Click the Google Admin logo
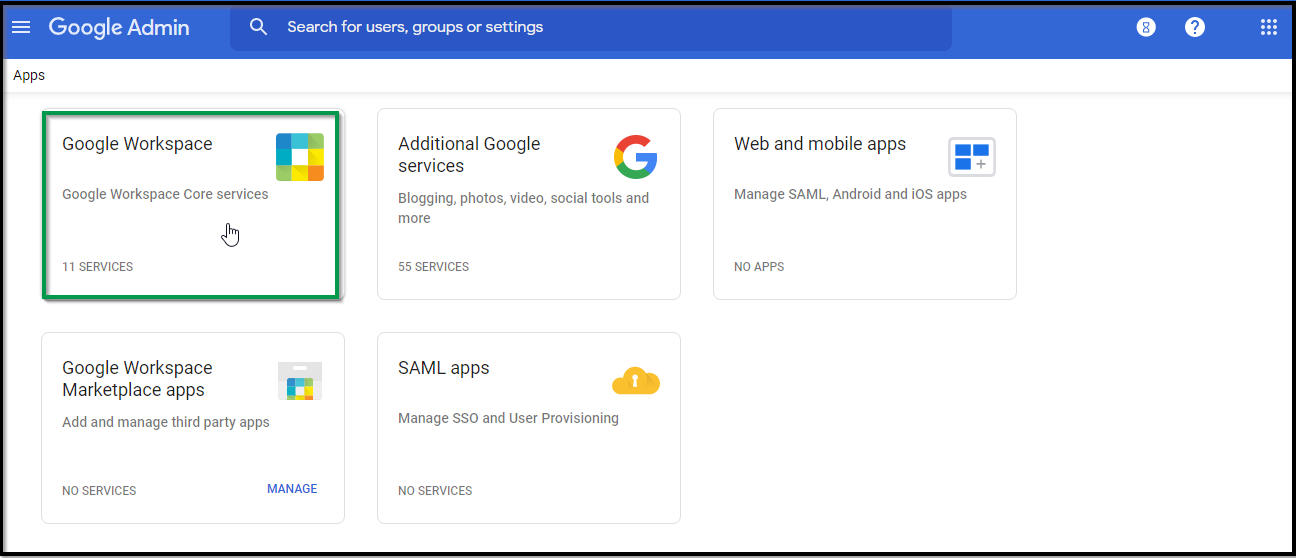The height and width of the screenshot is (558, 1296). click(119, 28)
